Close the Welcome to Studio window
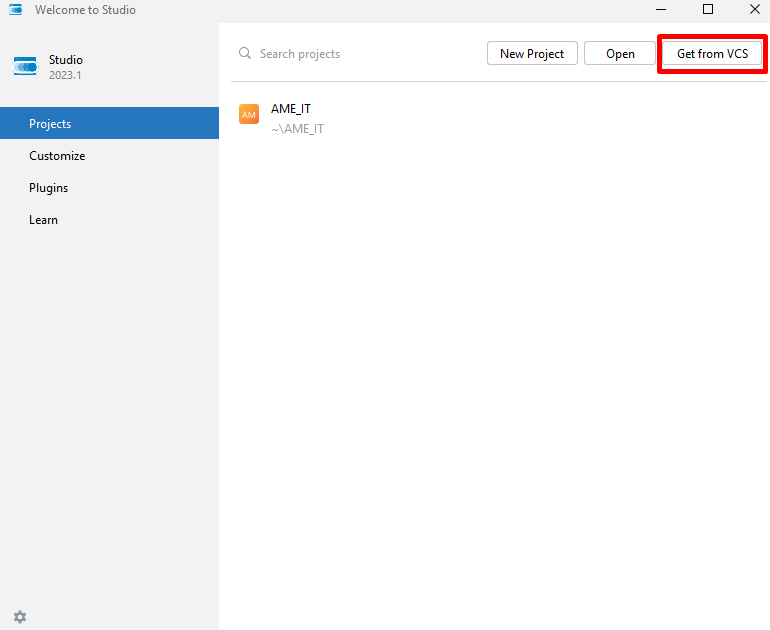 [x=754, y=10]
